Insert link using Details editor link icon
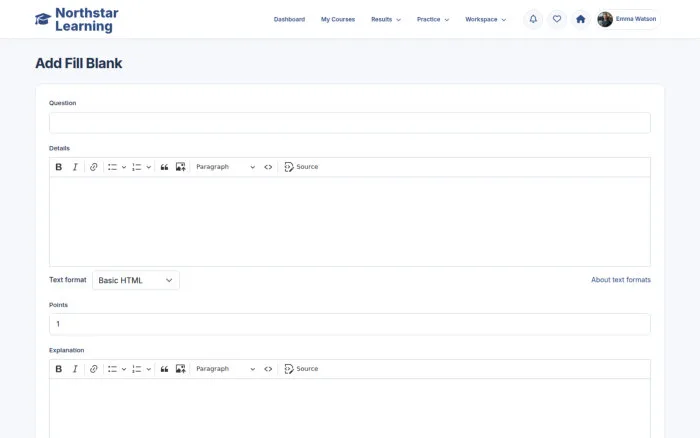This screenshot has height=438, width=700. pos(93,167)
